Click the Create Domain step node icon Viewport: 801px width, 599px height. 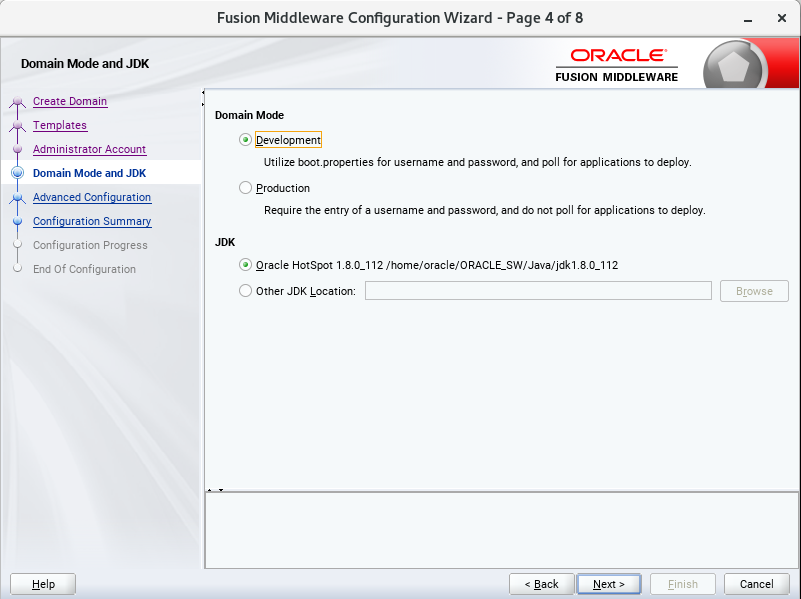pos(17,101)
